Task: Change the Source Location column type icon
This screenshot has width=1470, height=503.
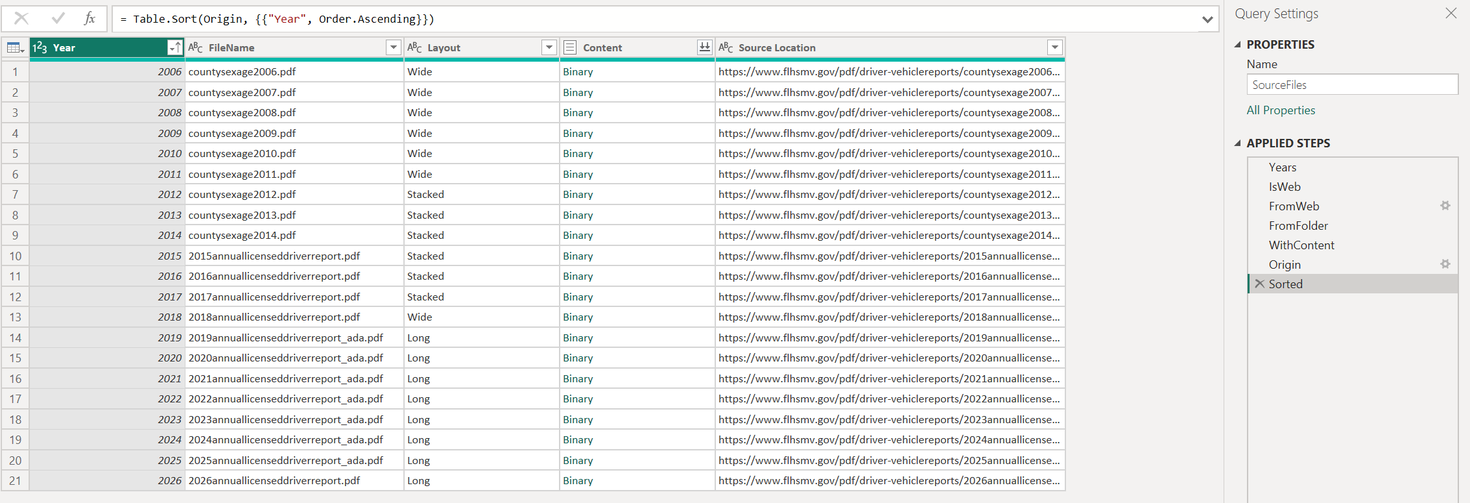Action: [x=726, y=48]
